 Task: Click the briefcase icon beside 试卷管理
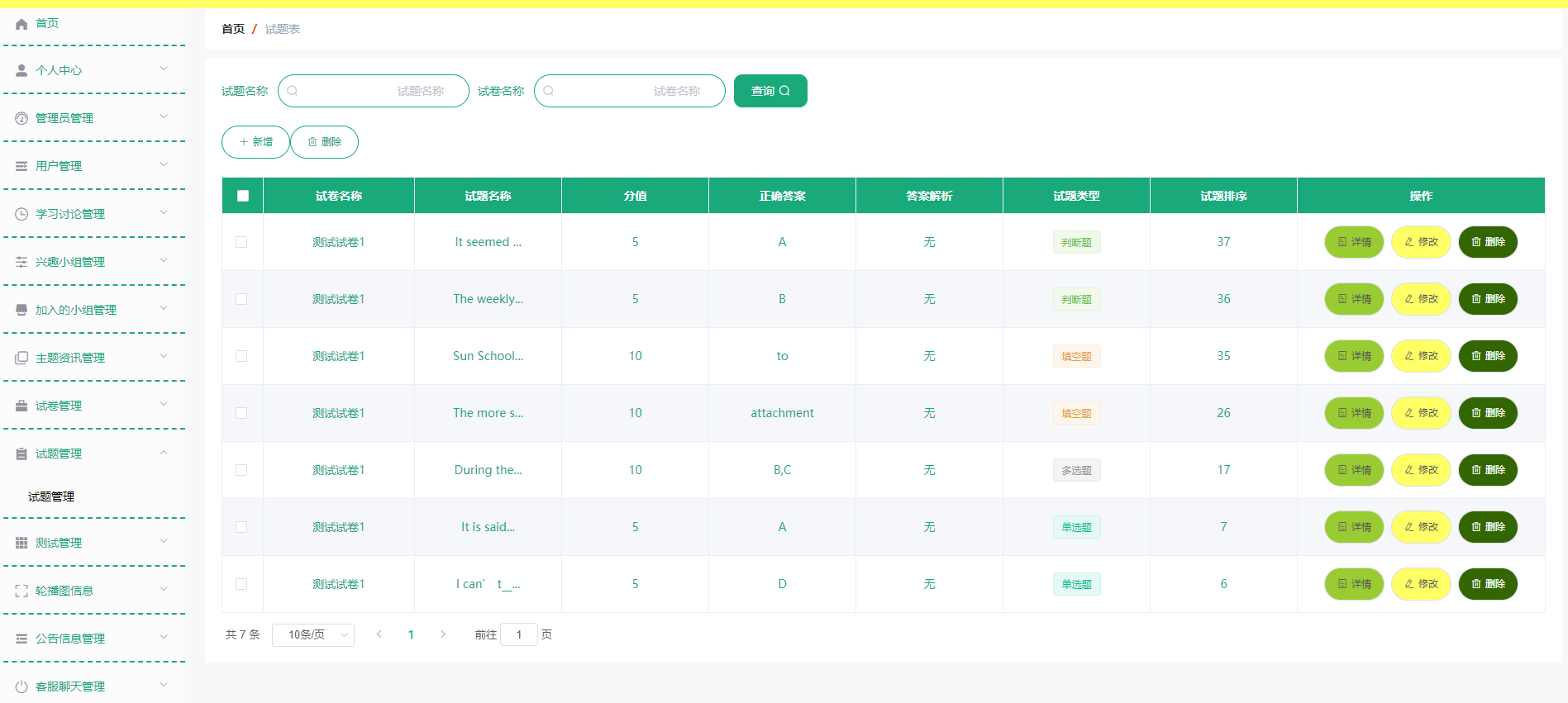pos(21,406)
